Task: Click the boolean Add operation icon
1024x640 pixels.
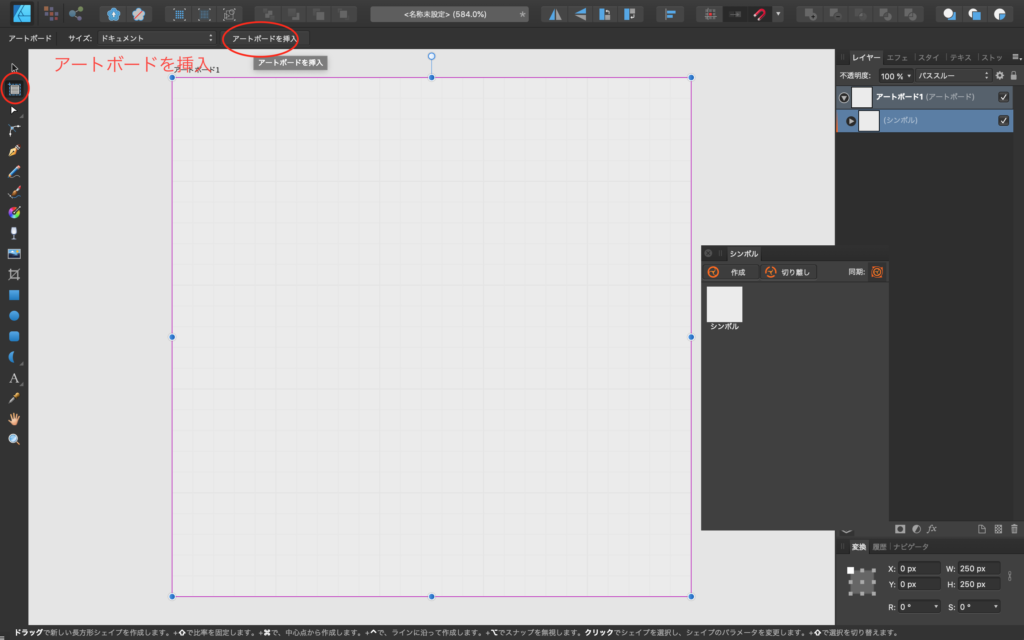Action: [810, 14]
